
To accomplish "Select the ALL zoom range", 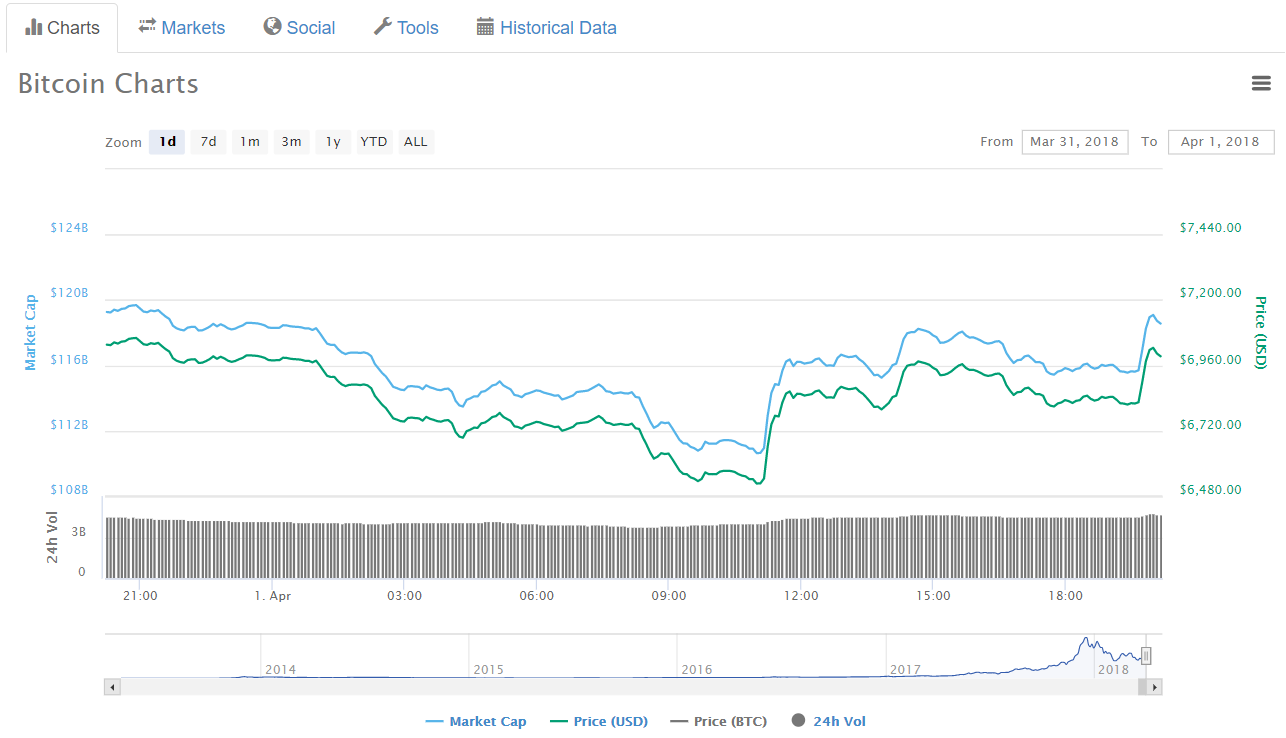I will 416,142.
